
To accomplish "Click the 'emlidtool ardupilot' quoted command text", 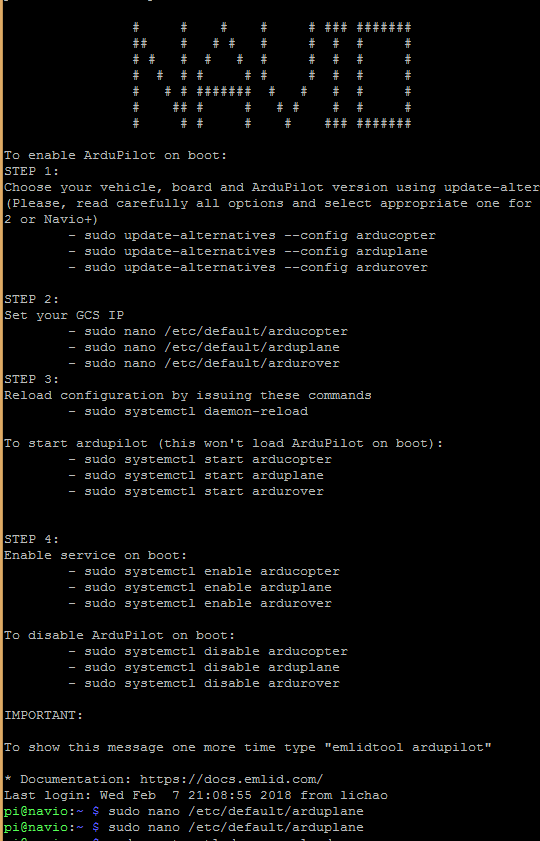I will (x=408, y=748).
